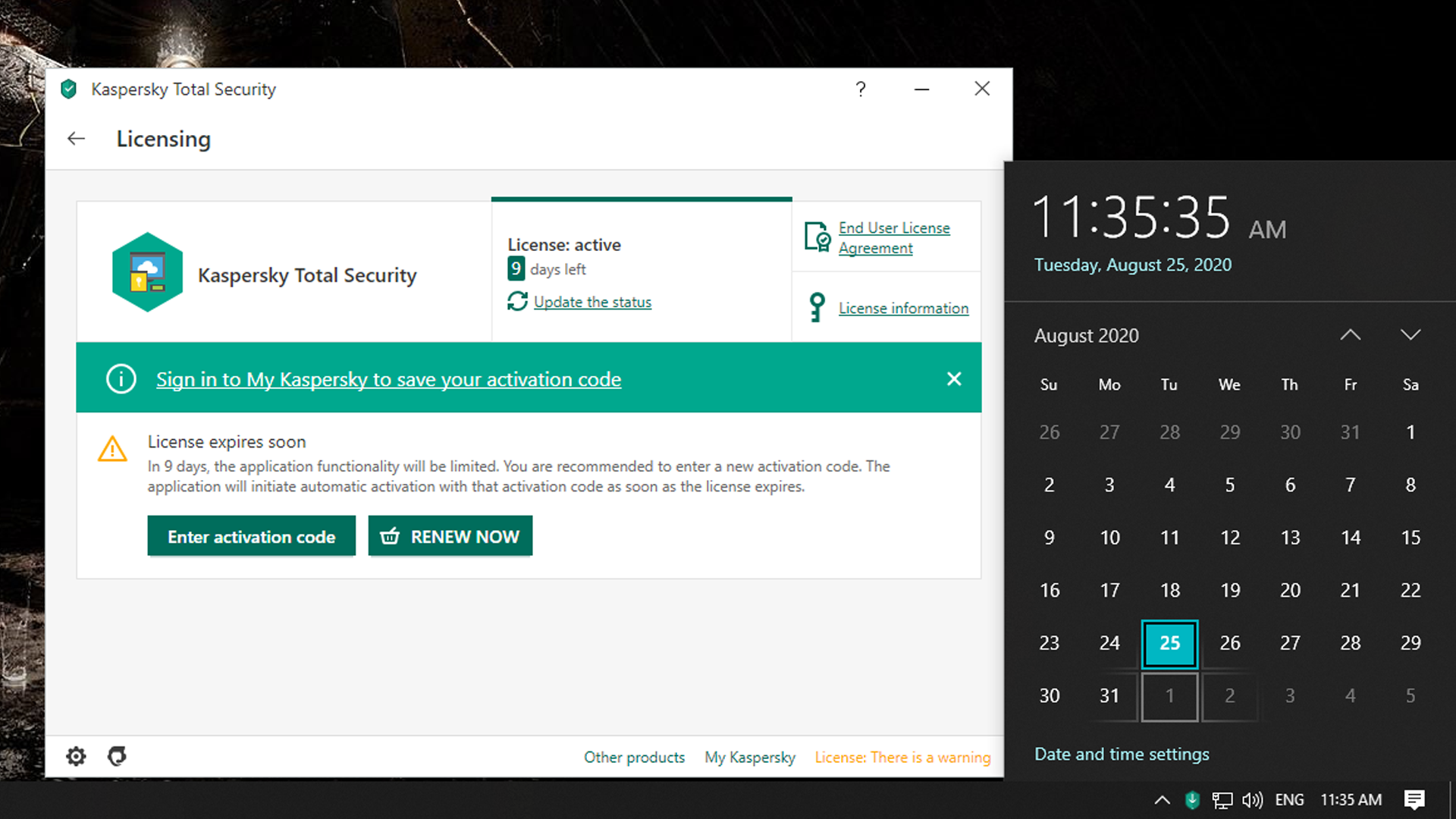
Task: Go back using the Licensing back arrow
Action: click(76, 139)
